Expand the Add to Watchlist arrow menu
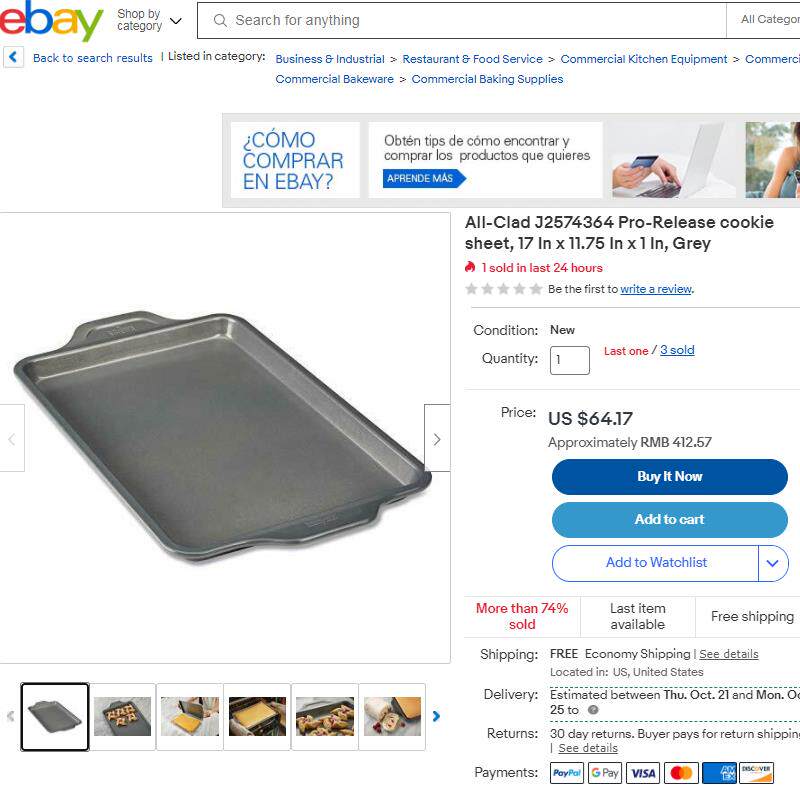 pyautogui.click(x=773, y=563)
